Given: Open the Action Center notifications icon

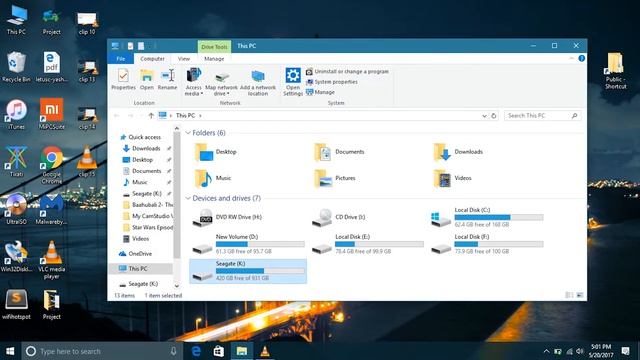Looking at the screenshot, I should coord(625,351).
